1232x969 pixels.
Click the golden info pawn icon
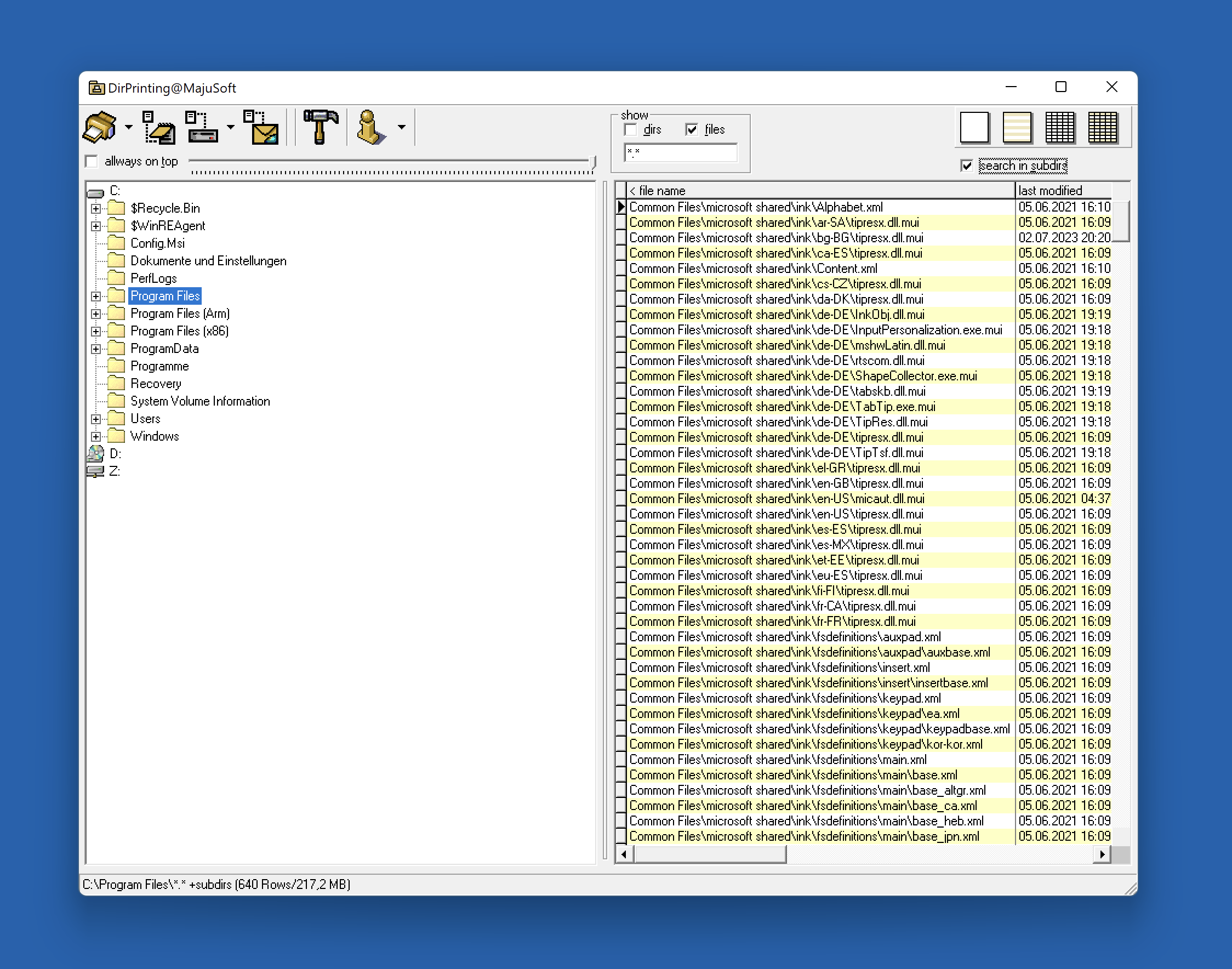click(371, 127)
